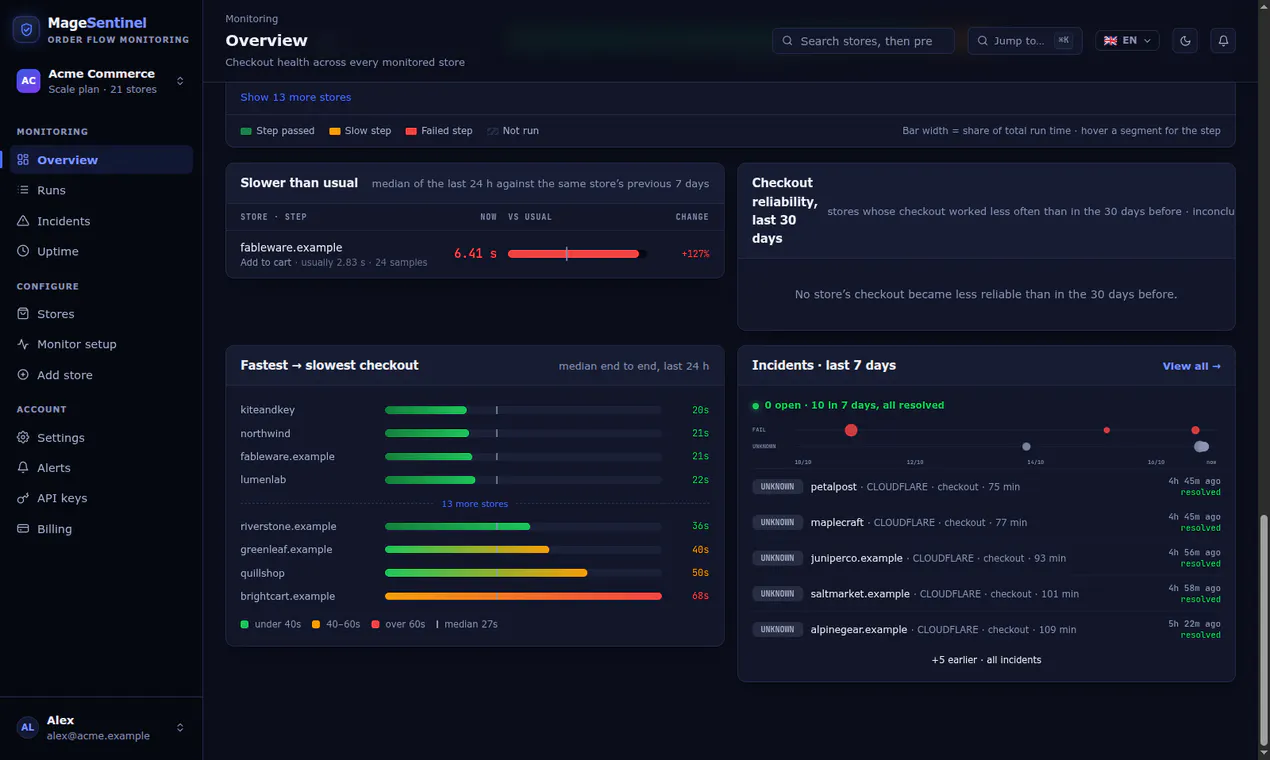Click View all incidents link

pyautogui.click(x=1191, y=366)
